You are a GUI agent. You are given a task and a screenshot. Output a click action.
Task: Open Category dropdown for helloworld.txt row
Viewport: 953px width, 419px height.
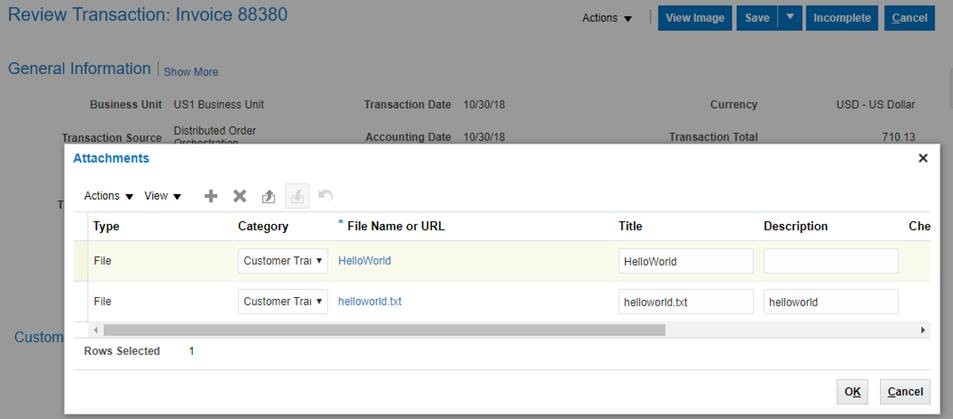(x=283, y=301)
